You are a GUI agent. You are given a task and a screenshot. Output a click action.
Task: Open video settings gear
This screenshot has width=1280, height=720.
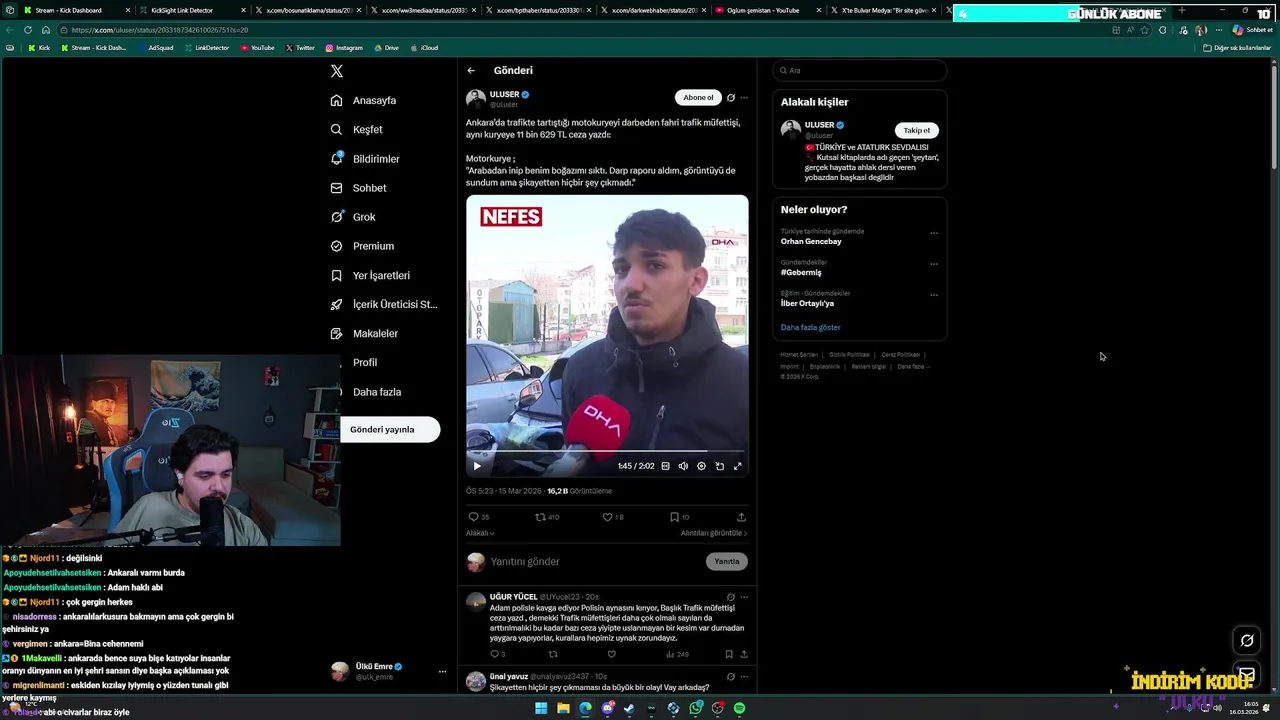pos(701,466)
